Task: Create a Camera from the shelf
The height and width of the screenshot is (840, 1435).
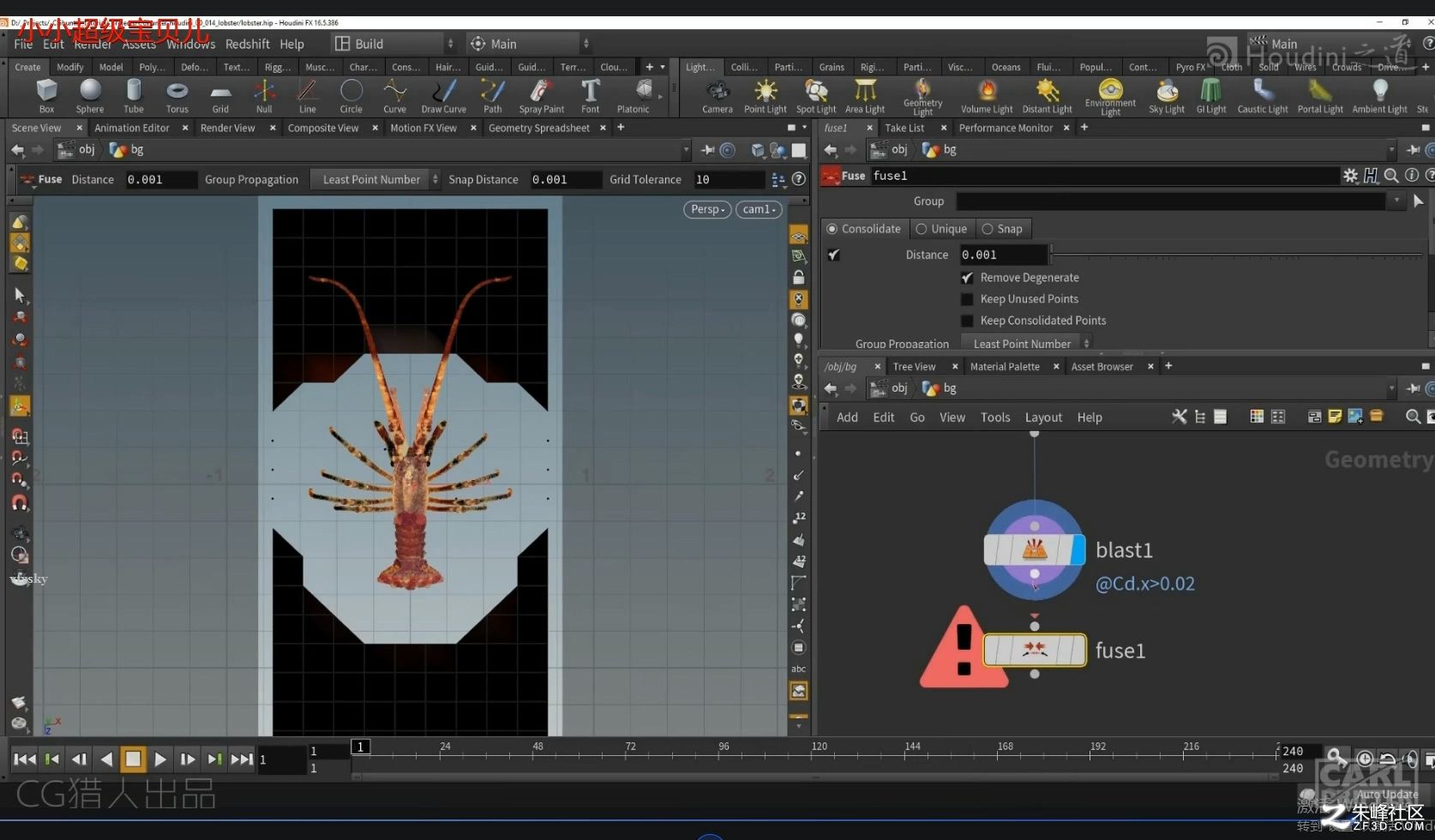Action: 717,96
